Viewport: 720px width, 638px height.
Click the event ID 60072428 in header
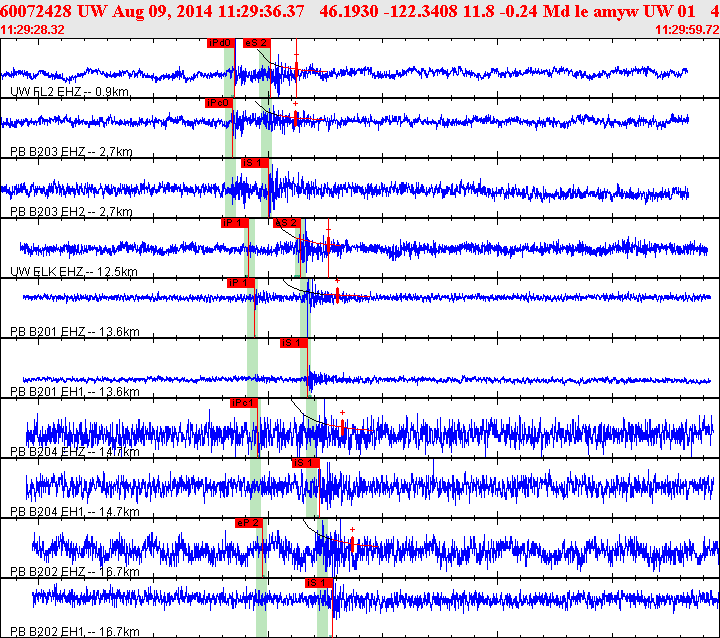(x=36, y=10)
